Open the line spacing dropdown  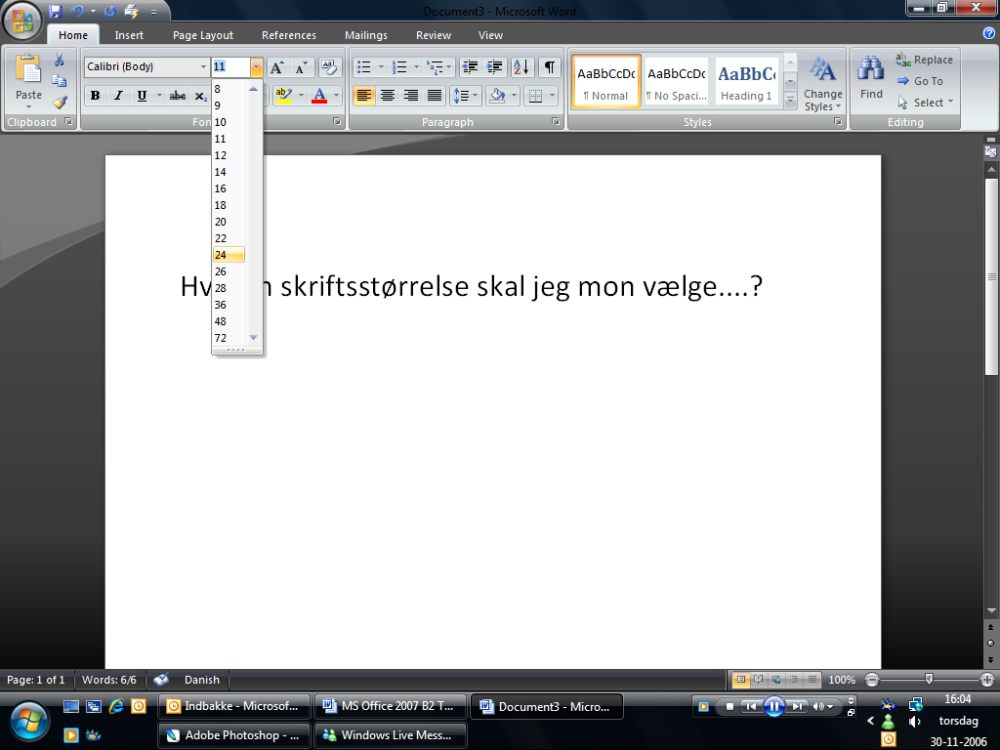click(466, 96)
